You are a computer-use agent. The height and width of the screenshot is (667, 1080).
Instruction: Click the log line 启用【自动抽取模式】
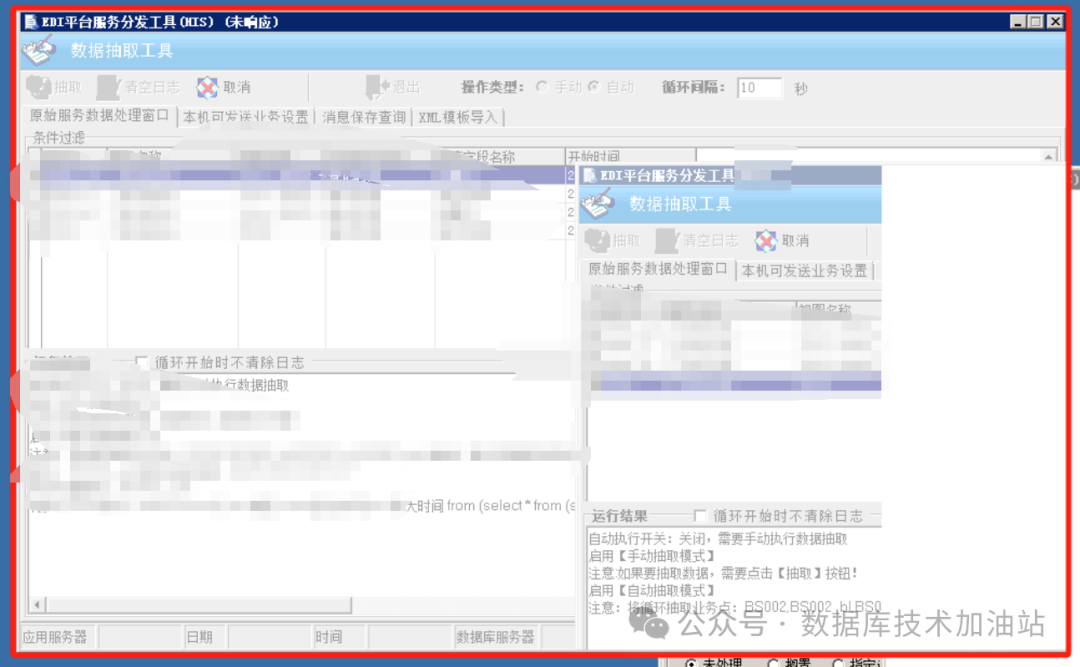652,591
